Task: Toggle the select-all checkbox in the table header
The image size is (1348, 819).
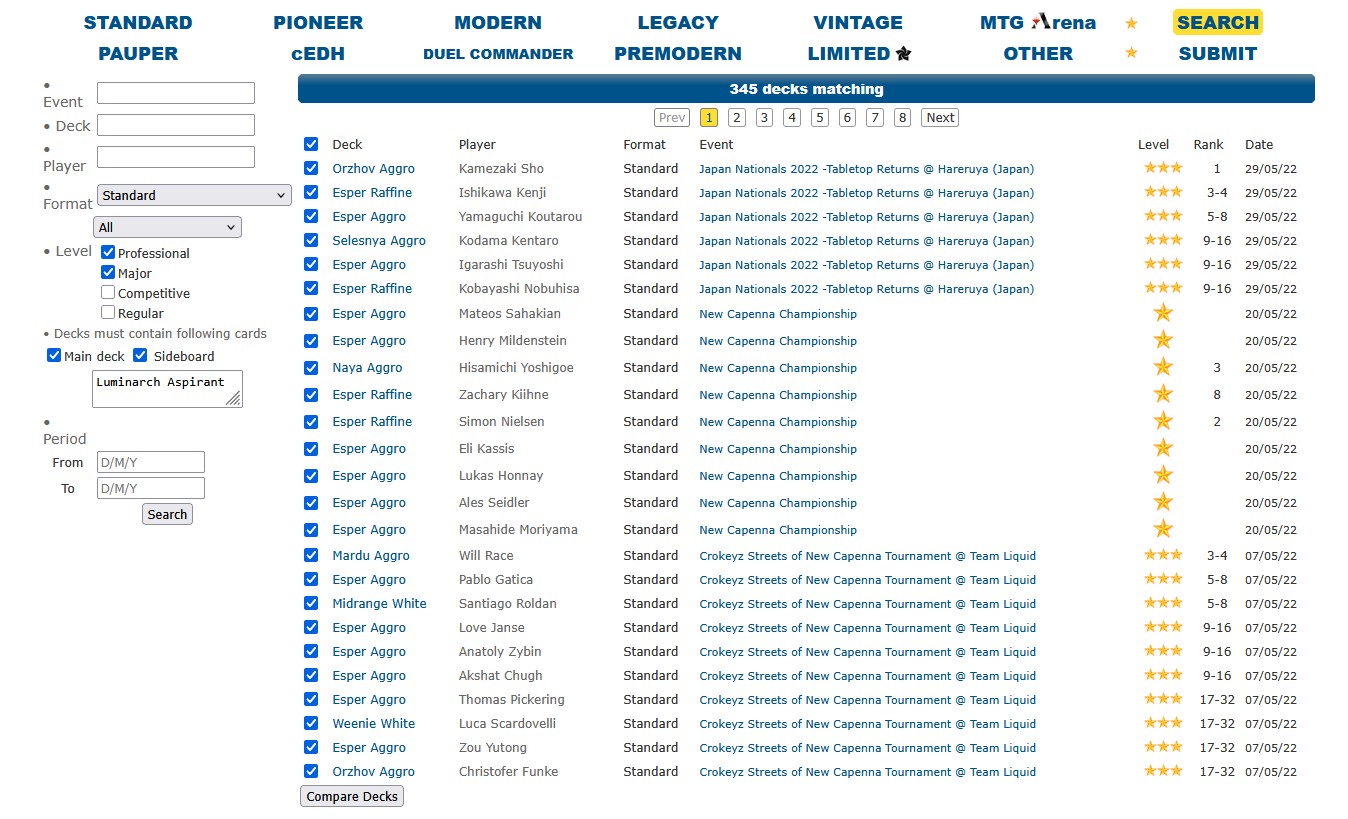Action: [x=311, y=144]
